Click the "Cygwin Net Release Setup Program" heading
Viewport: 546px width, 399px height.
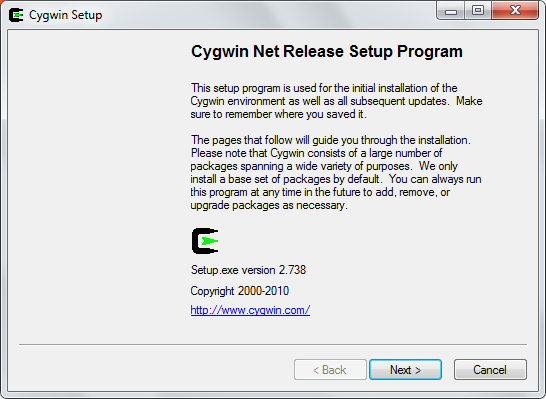point(327,51)
